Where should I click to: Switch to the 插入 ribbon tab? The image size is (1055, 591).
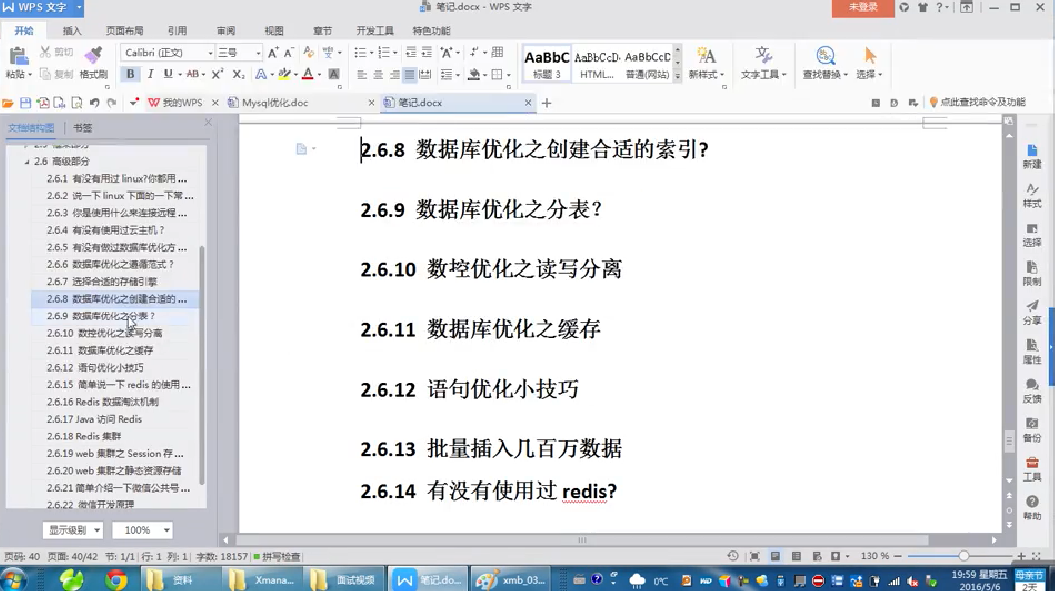(72, 31)
